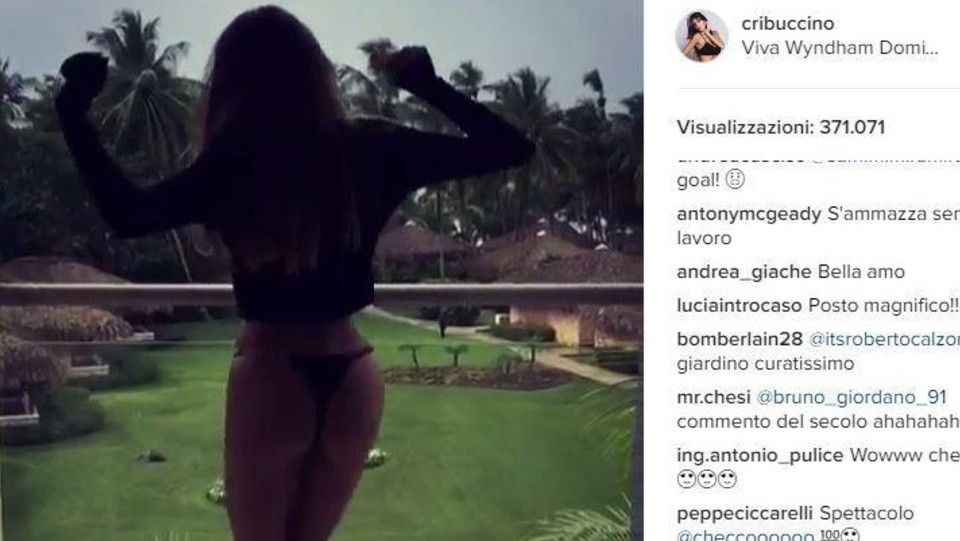
Task: Open the antonymcgeady commenter profile
Action: pyautogui.click(x=749, y=214)
